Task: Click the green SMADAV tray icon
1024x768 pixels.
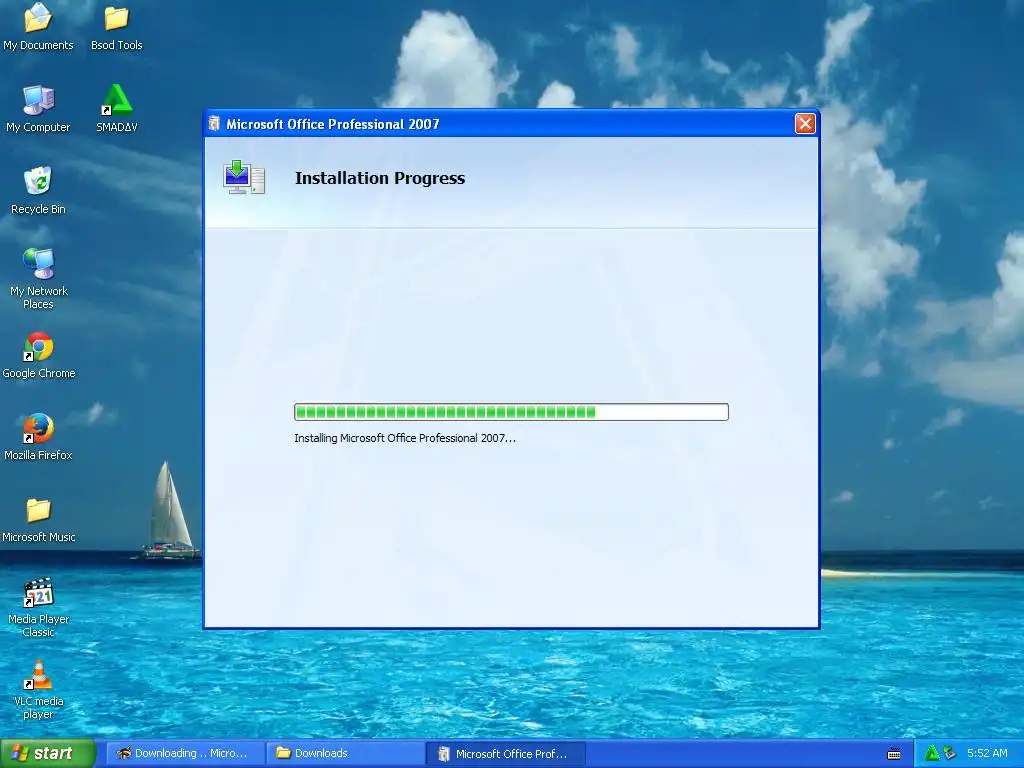Action: 932,753
